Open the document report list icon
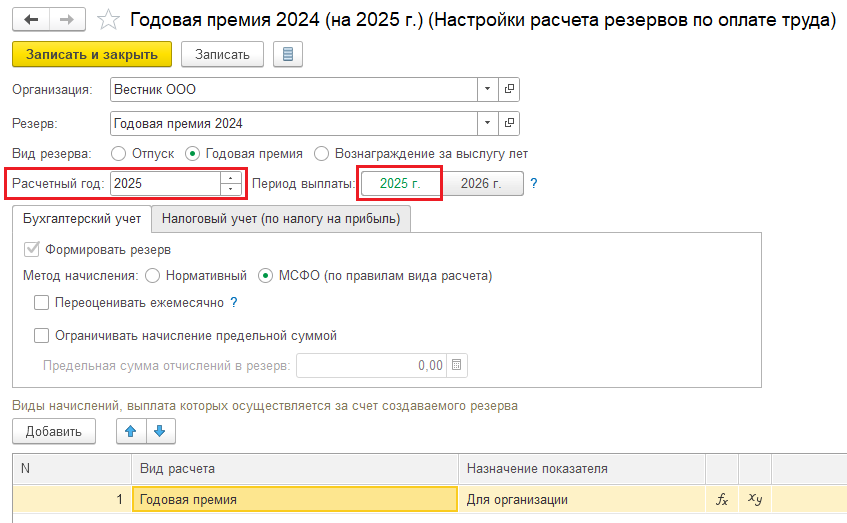 click(x=288, y=54)
